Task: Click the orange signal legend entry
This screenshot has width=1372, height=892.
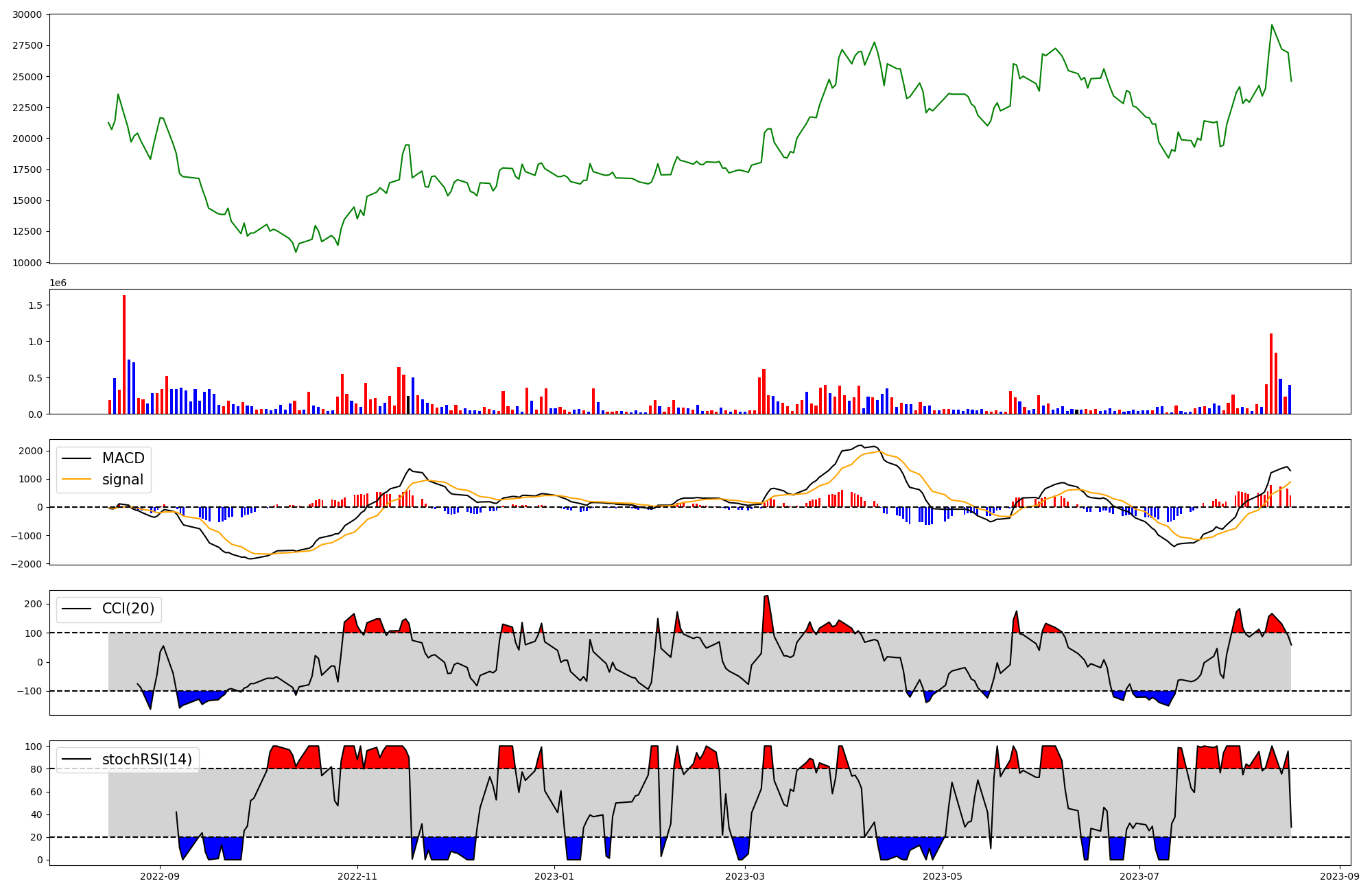Action: tap(122, 480)
